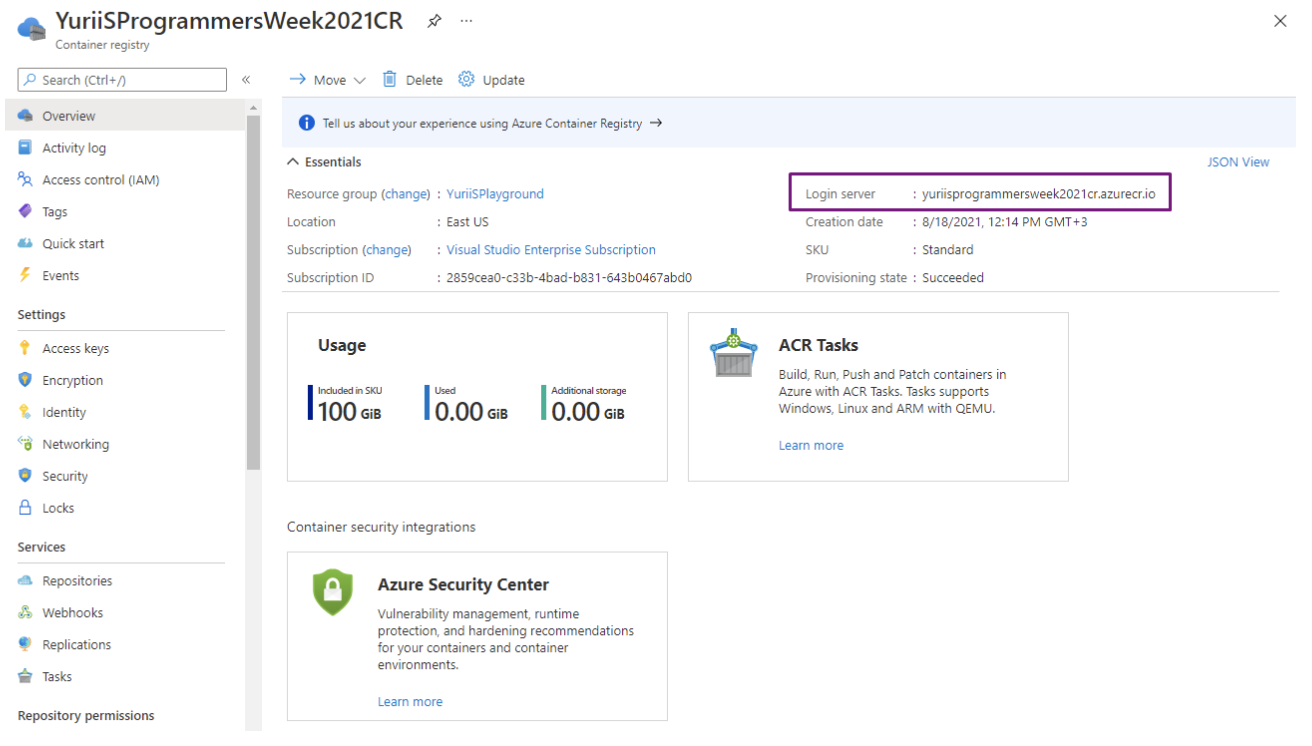Click the Update gear icon
The image size is (1312, 746).
[466, 79]
